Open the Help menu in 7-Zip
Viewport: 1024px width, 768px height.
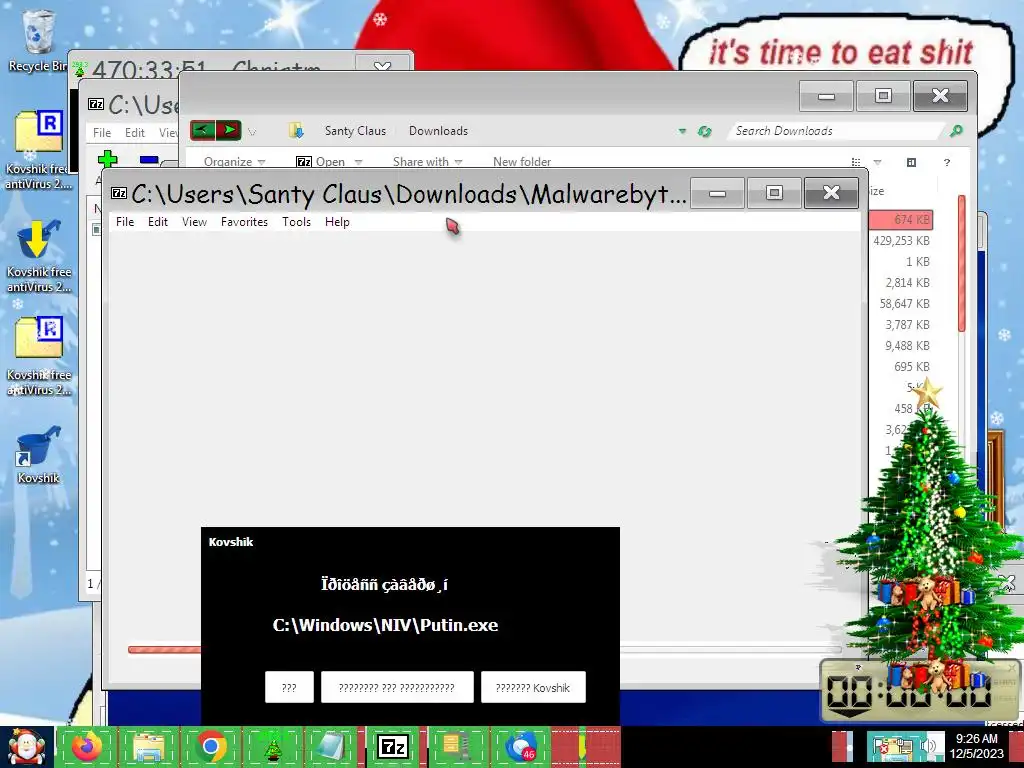pos(337,222)
